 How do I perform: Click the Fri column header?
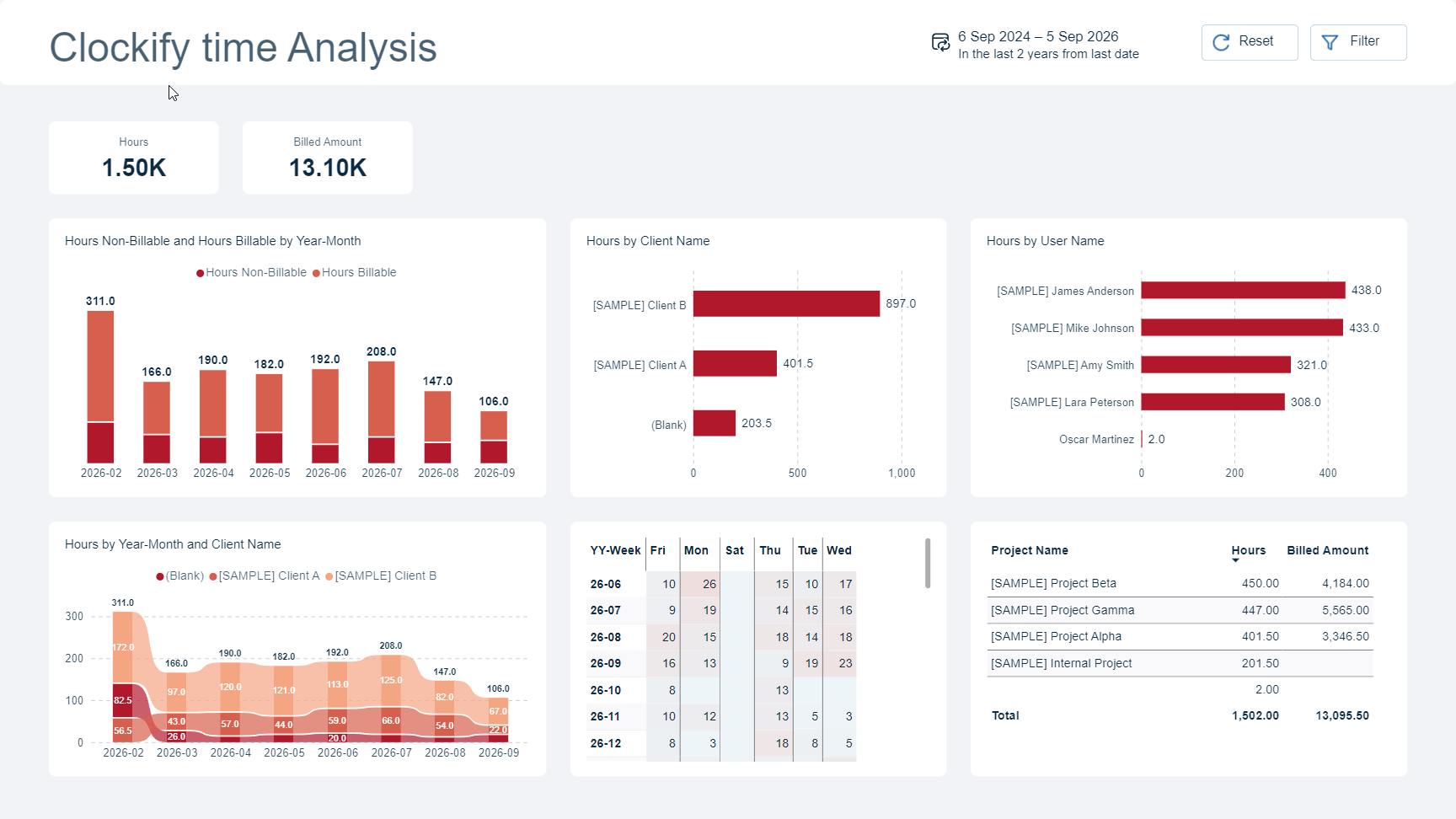tap(658, 550)
